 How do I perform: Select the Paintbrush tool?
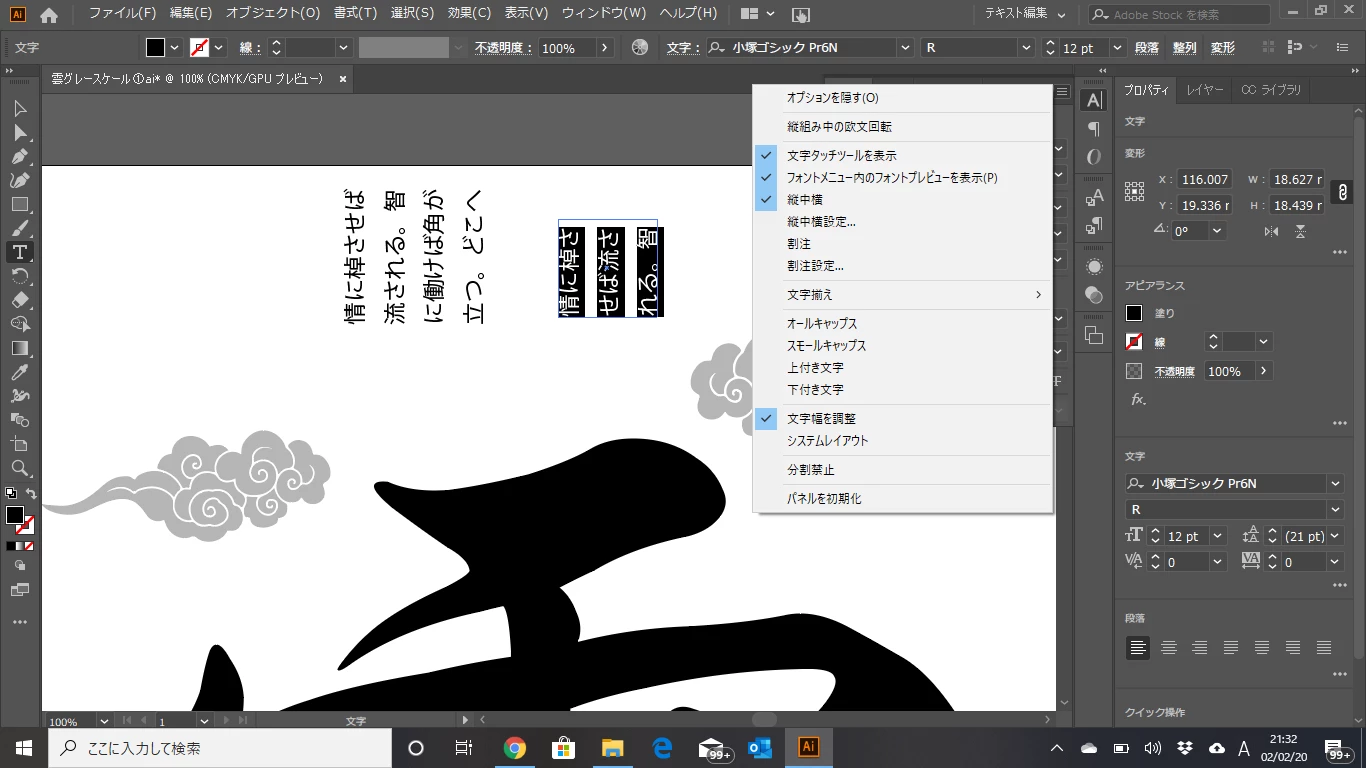tap(19, 228)
